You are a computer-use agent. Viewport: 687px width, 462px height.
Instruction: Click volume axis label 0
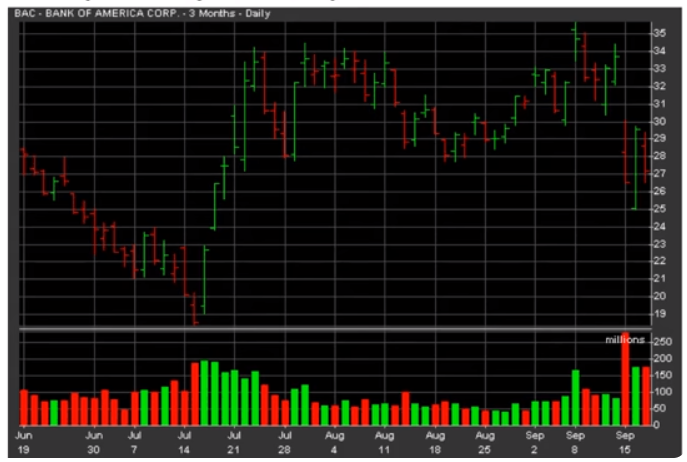(x=656, y=425)
